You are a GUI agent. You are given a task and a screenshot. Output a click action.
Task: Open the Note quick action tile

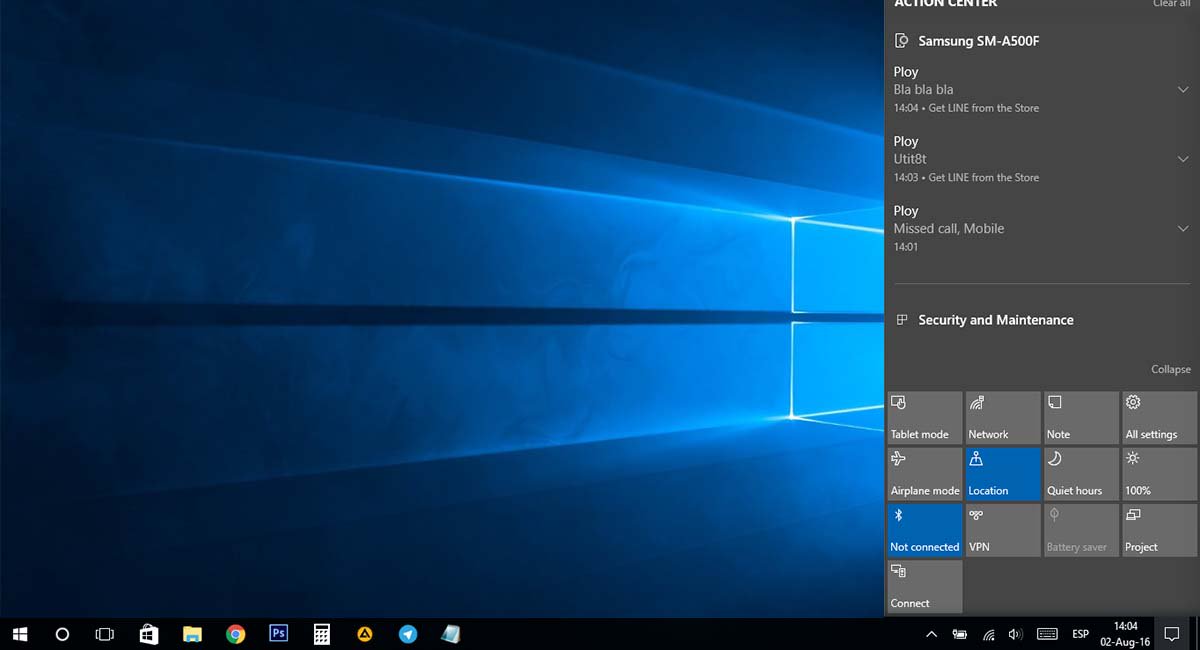click(x=1081, y=417)
